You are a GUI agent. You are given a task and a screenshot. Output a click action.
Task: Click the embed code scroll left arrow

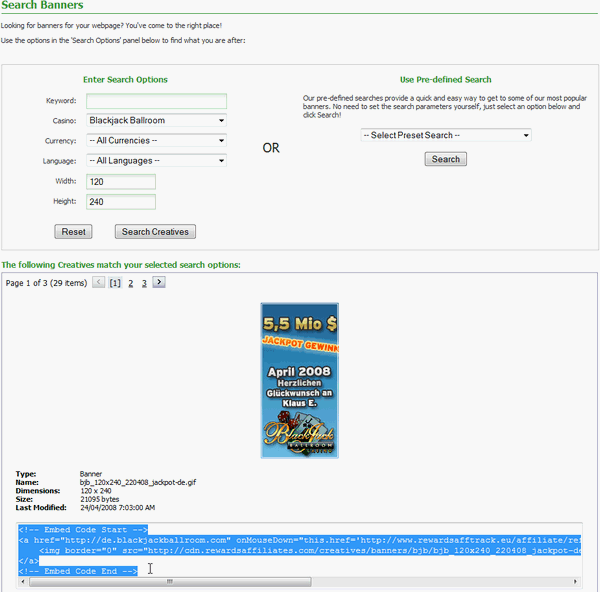(23, 582)
